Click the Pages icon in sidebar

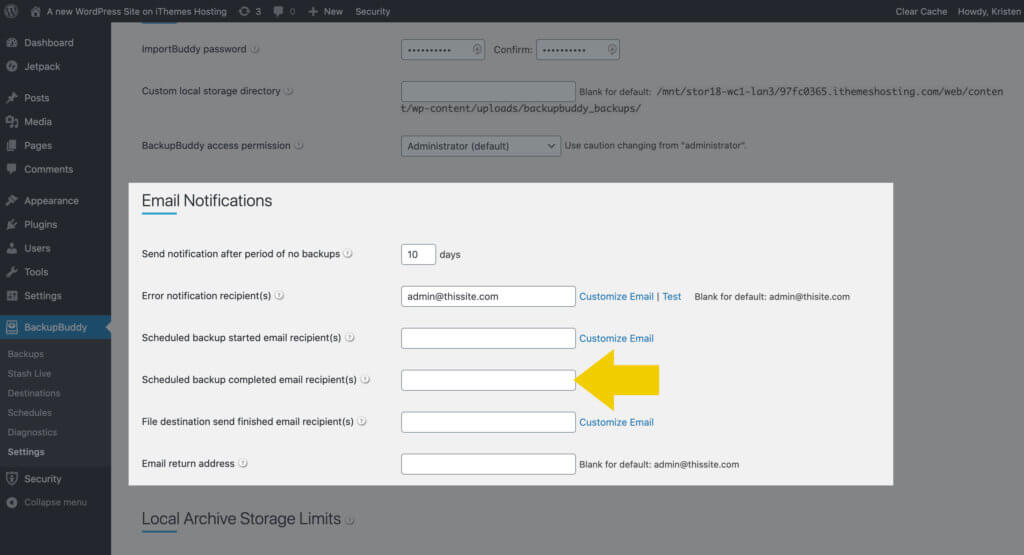click(12, 145)
